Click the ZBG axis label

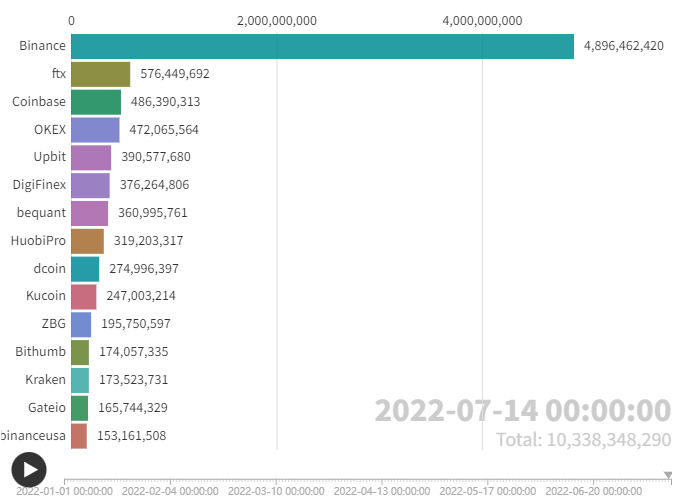[54, 324]
